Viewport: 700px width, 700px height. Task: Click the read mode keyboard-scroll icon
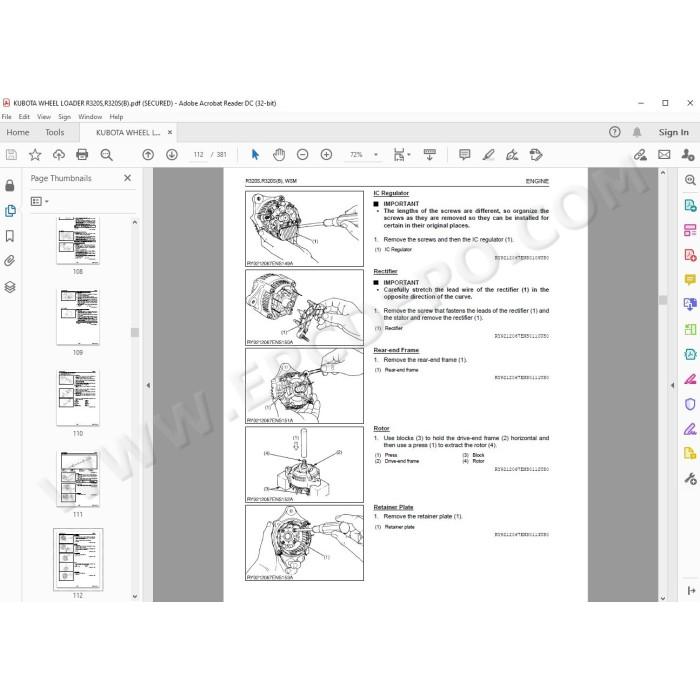tap(429, 155)
